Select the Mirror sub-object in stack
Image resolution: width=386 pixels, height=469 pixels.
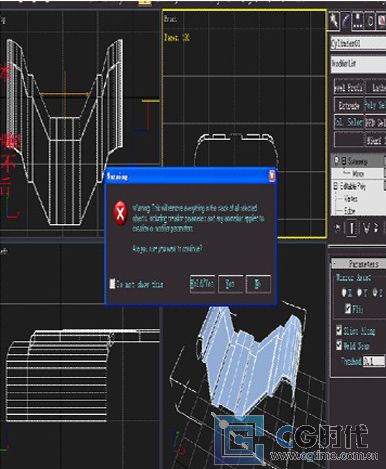pos(358,174)
